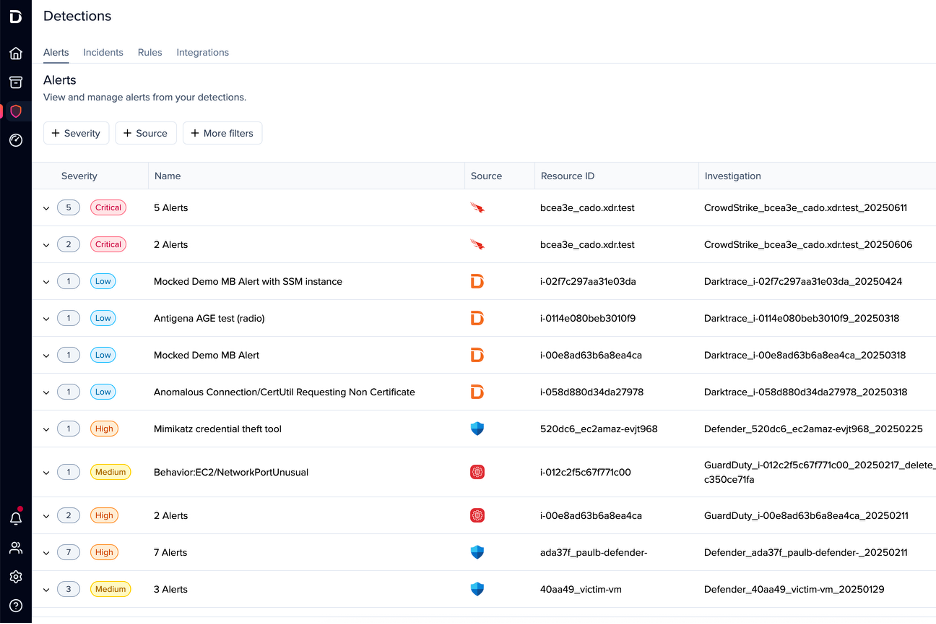
Task: Click the CrowdStrike source icon for 5 Alerts
Action: (x=477, y=208)
